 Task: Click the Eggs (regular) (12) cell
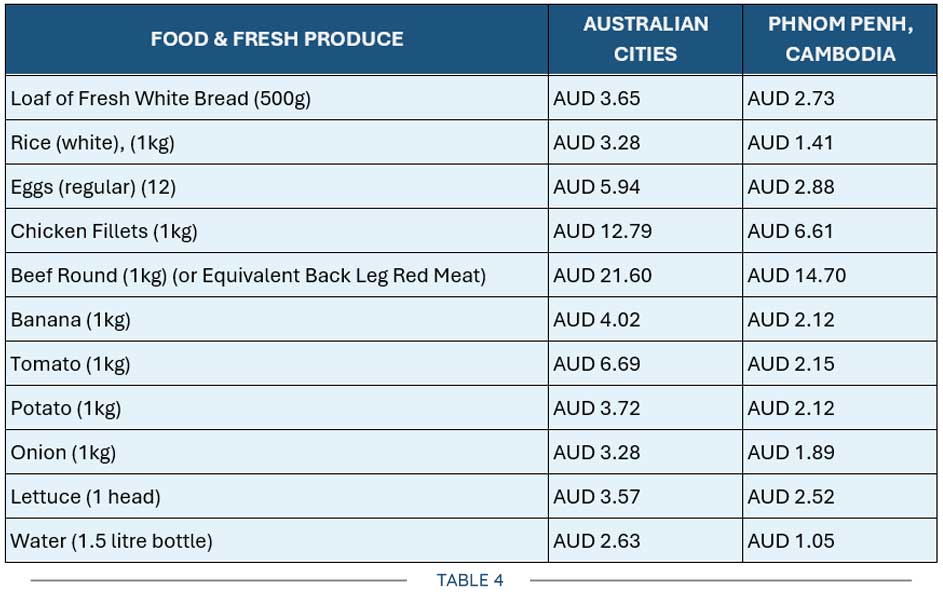coord(277,186)
